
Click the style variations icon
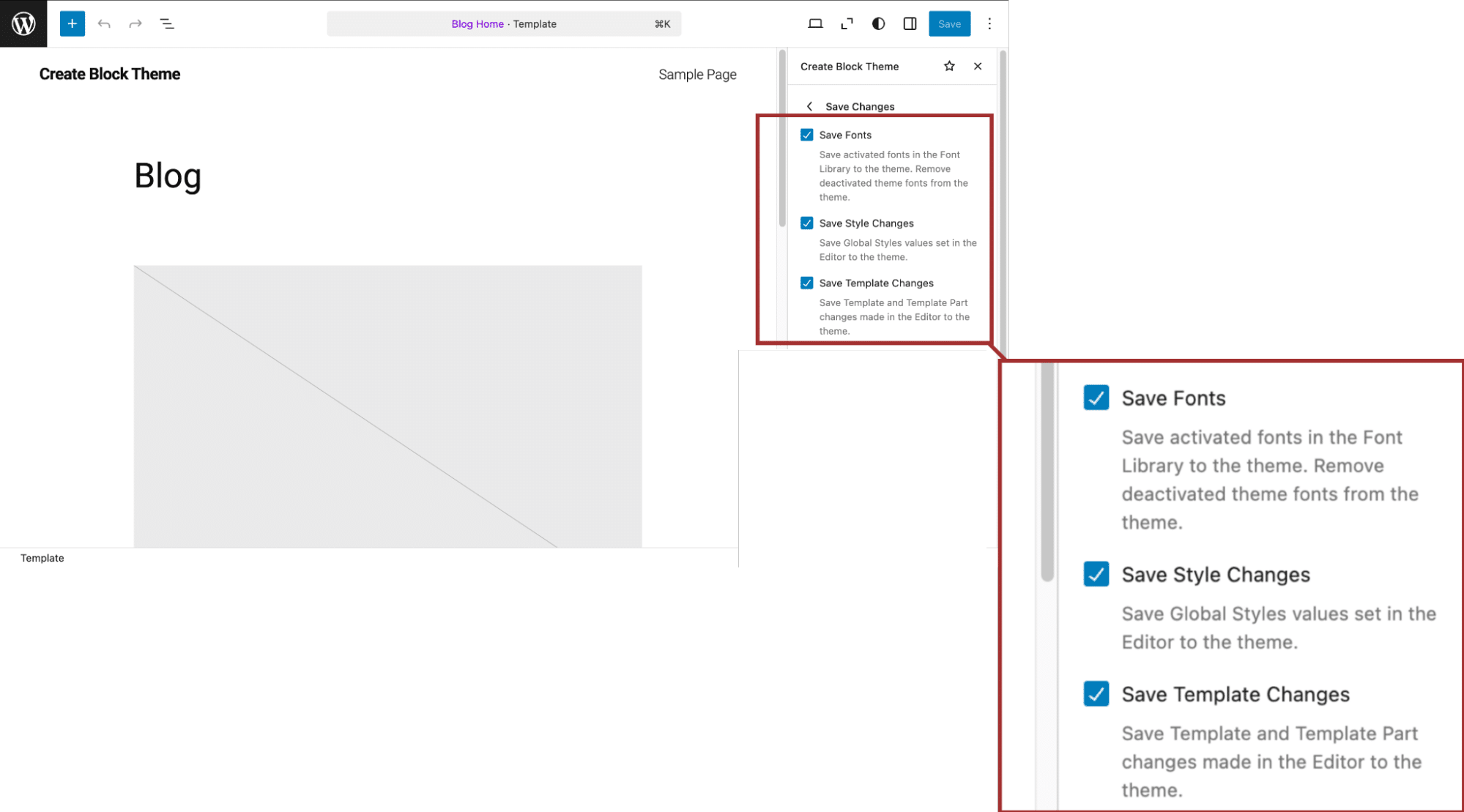[x=878, y=24]
